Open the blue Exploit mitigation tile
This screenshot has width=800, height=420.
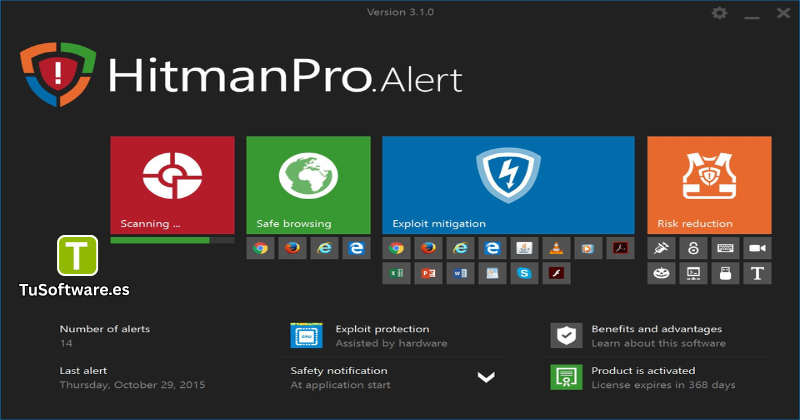pyautogui.click(x=508, y=185)
